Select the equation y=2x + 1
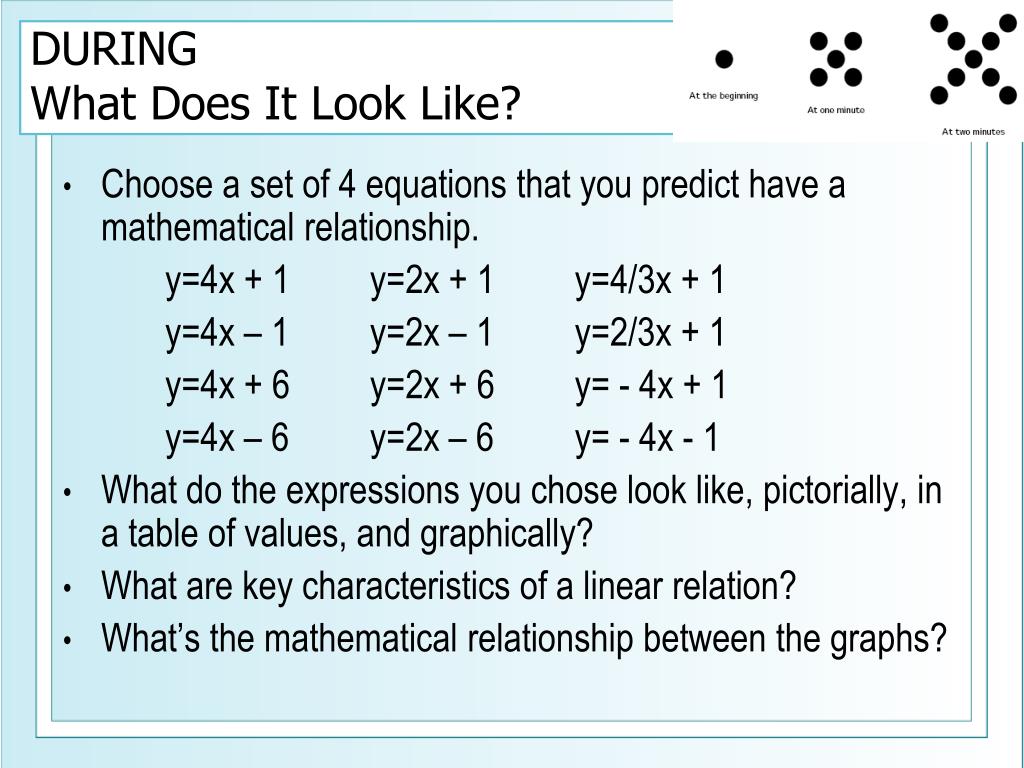 pyautogui.click(x=432, y=280)
